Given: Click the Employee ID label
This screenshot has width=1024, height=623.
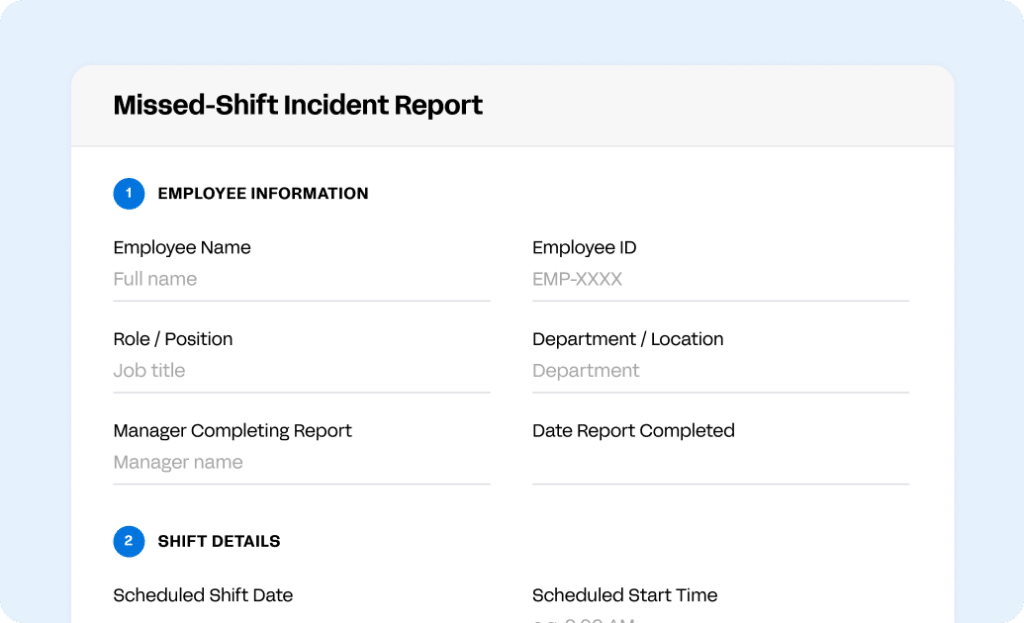Looking at the screenshot, I should click(584, 248).
